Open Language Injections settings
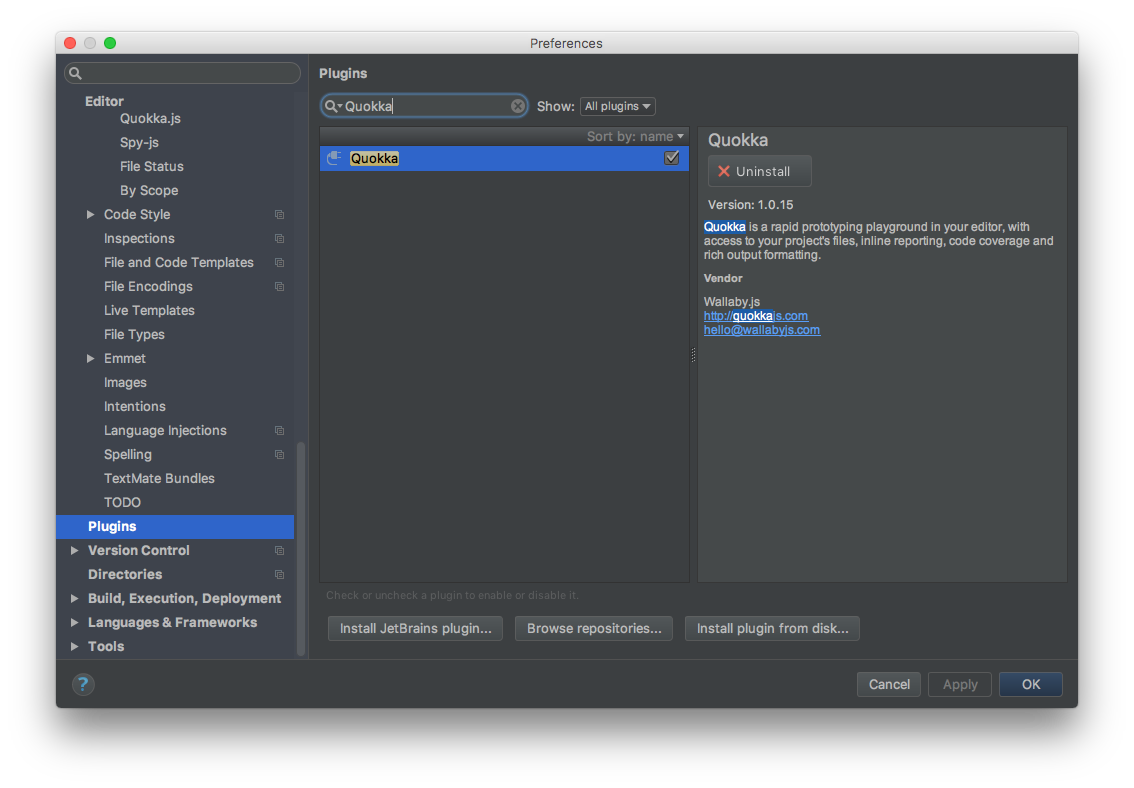The image size is (1134, 788). click(165, 430)
